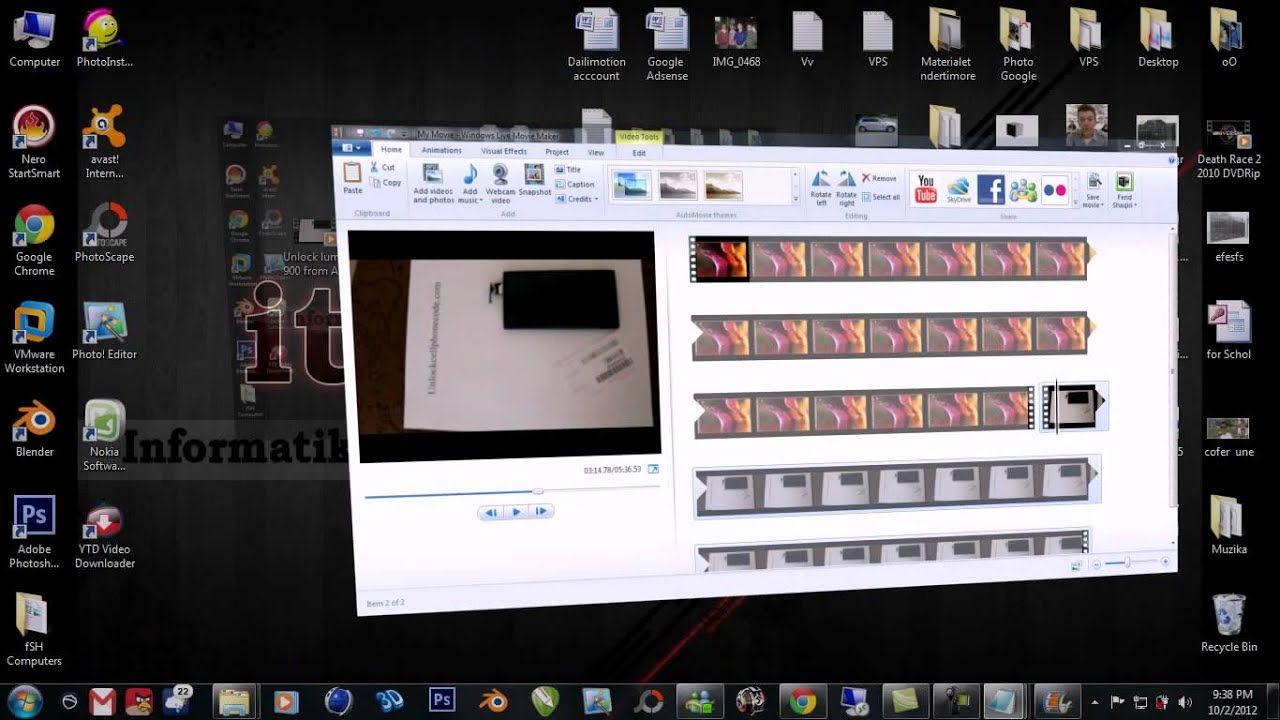Step to the next frame

[541, 512]
